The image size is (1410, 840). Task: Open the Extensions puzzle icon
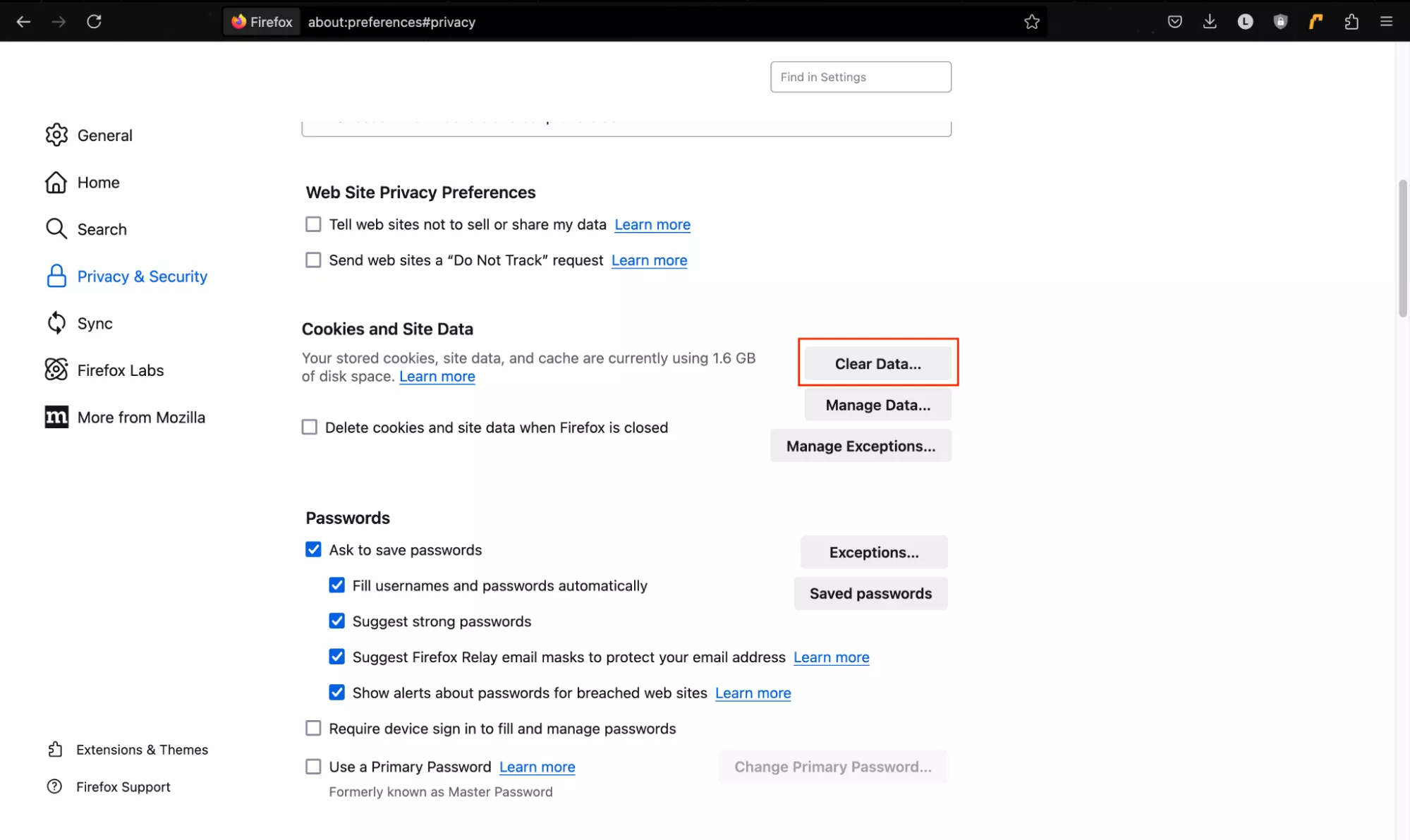1351,22
